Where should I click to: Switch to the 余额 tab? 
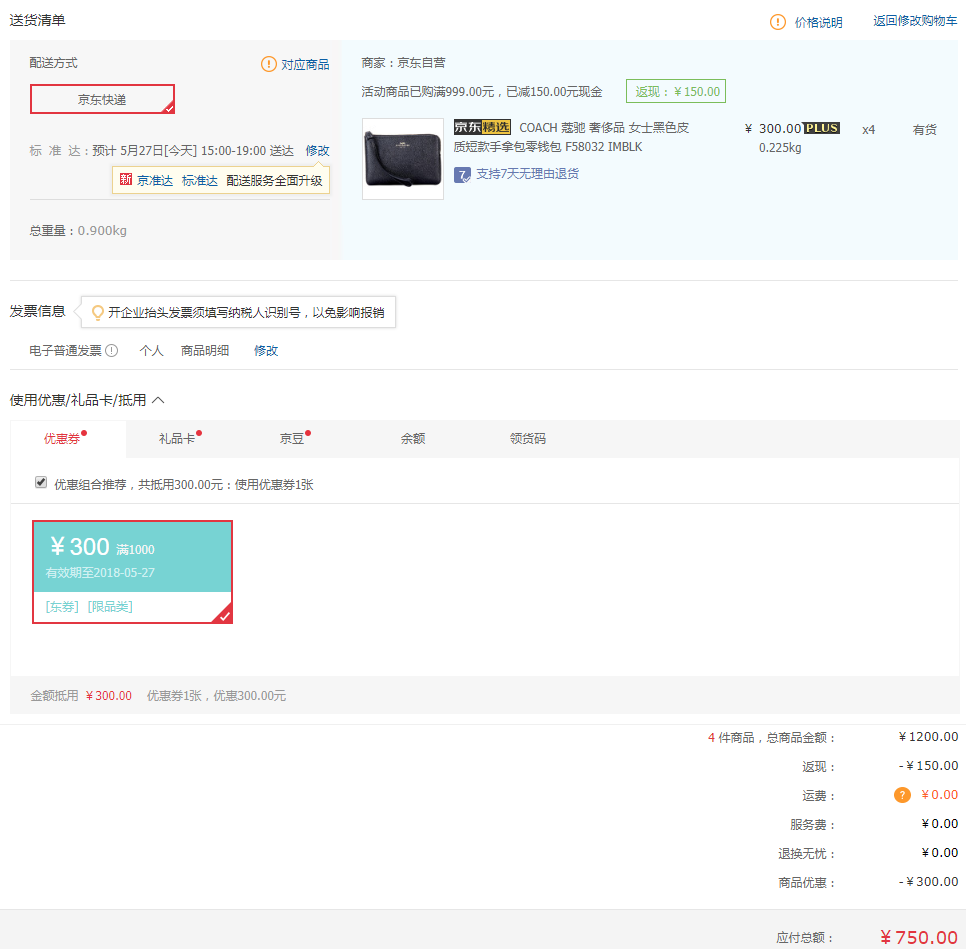(413, 438)
